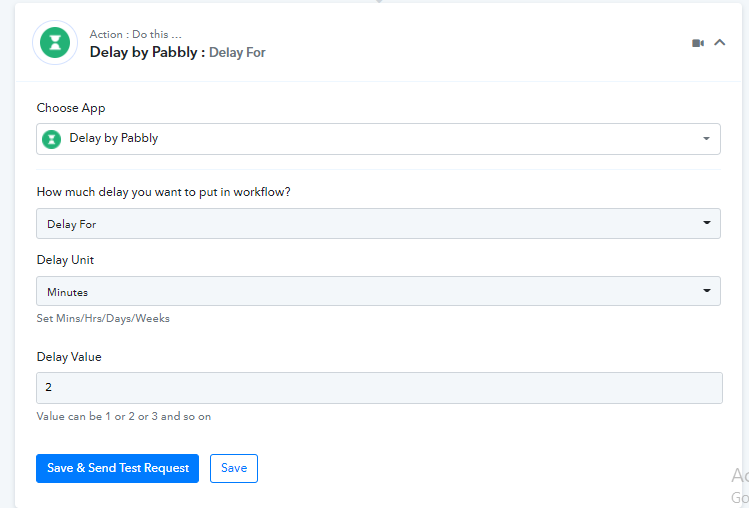Expand the Delay For dropdown arrow
749x508 pixels.
click(706, 223)
